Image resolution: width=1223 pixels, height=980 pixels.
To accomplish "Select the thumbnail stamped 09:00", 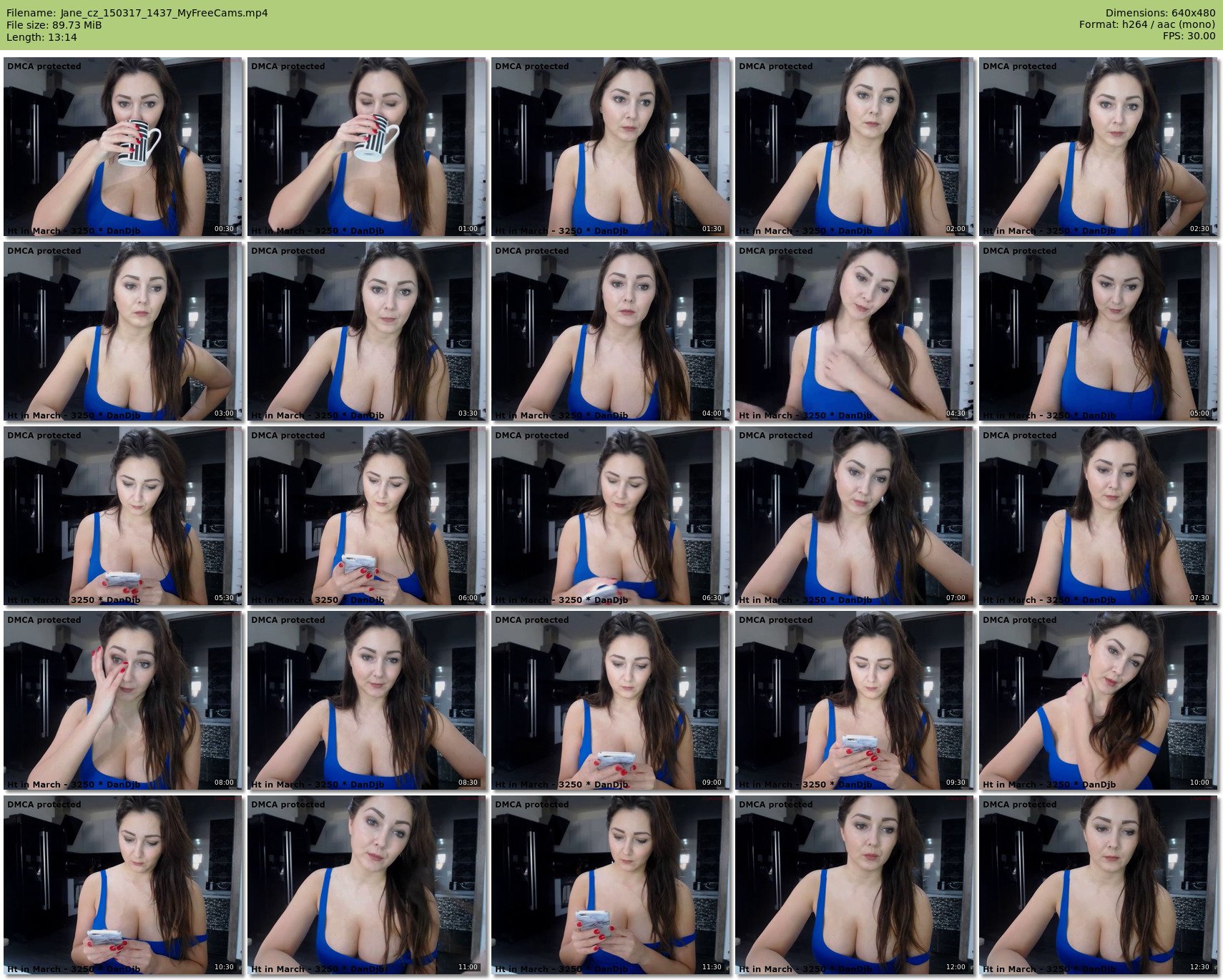I will click(x=610, y=700).
